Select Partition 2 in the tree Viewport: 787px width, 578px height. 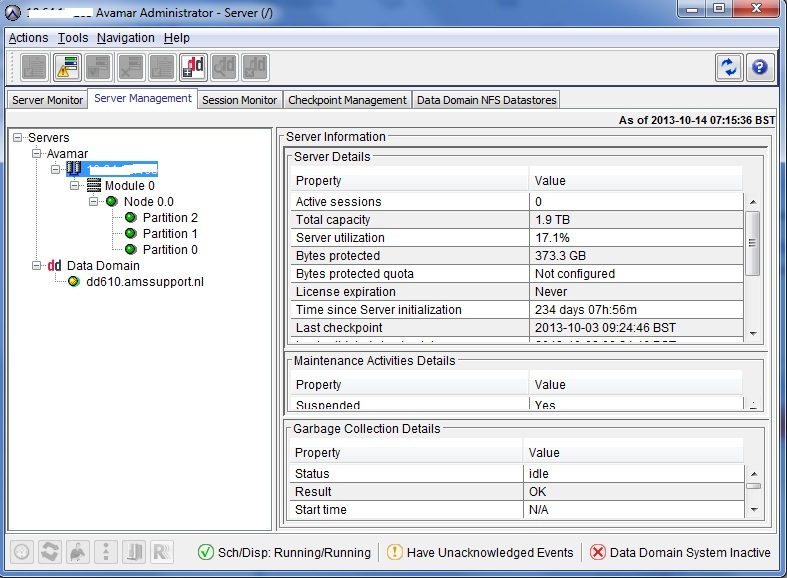click(169, 218)
